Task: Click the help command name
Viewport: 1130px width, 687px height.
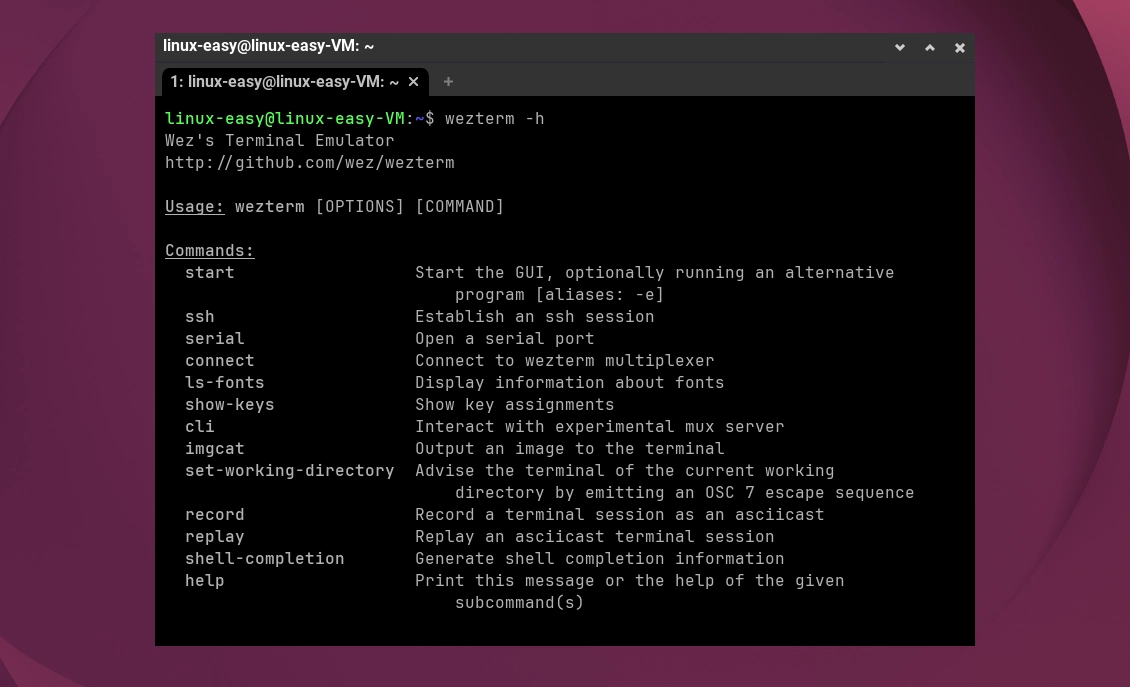Action: click(x=205, y=580)
